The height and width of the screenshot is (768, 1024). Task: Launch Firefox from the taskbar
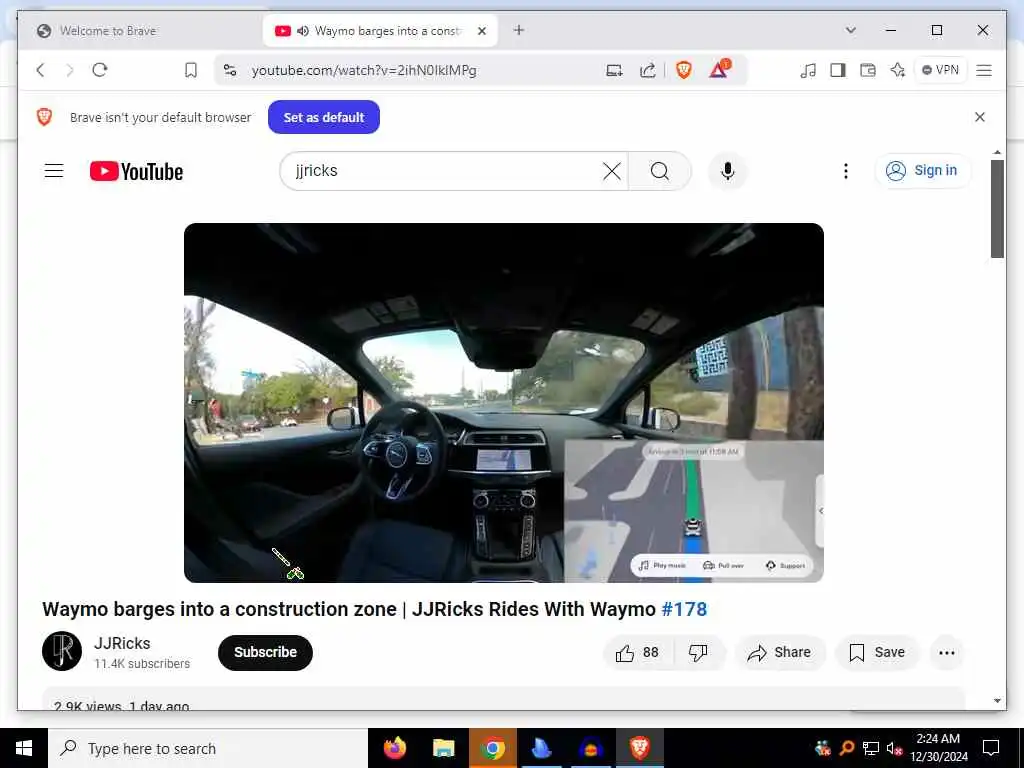click(x=394, y=748)
